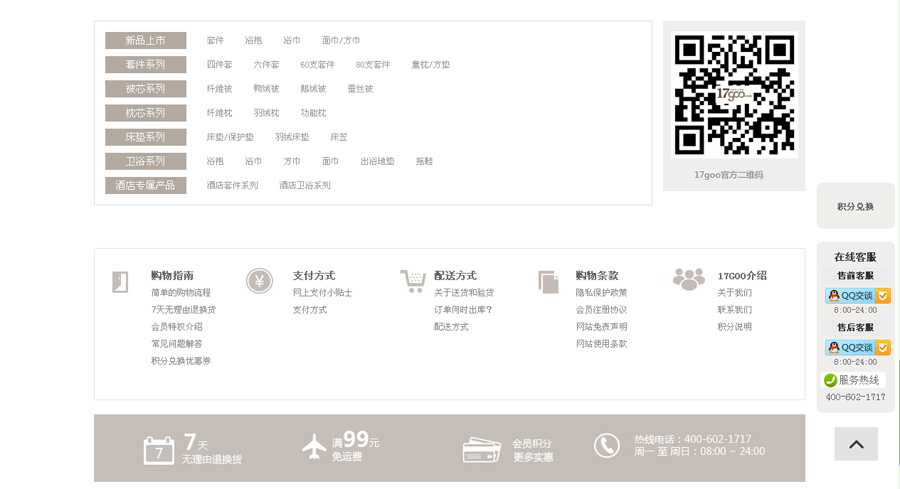This screenshot has width=900, height=489.
Task: Open 四件套 link
Action: tap(220, 64)
